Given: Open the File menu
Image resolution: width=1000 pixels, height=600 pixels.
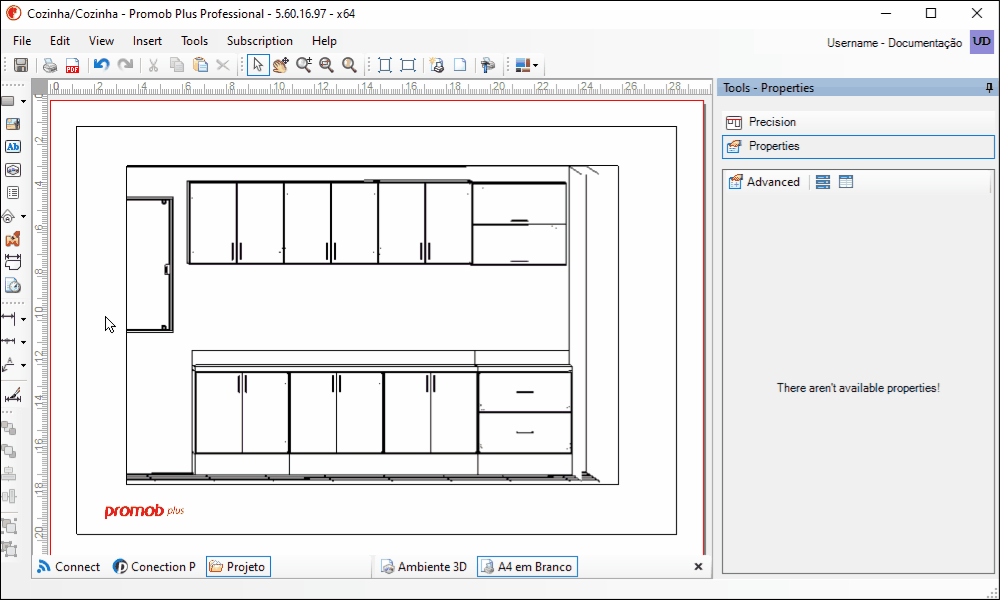Looking at the screenshot, I should (22, 41).
